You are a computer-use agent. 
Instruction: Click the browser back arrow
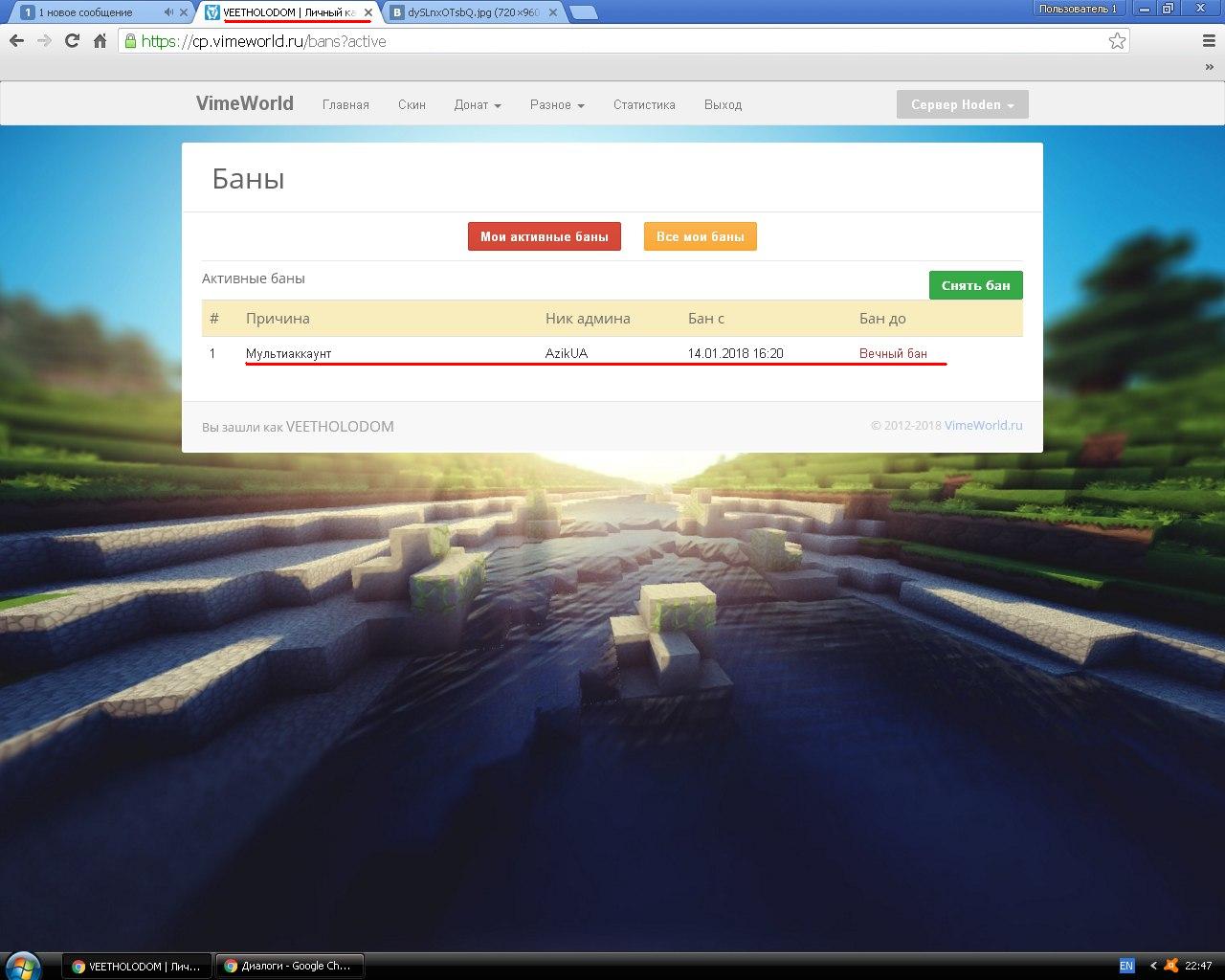click(x=16, y=41)
